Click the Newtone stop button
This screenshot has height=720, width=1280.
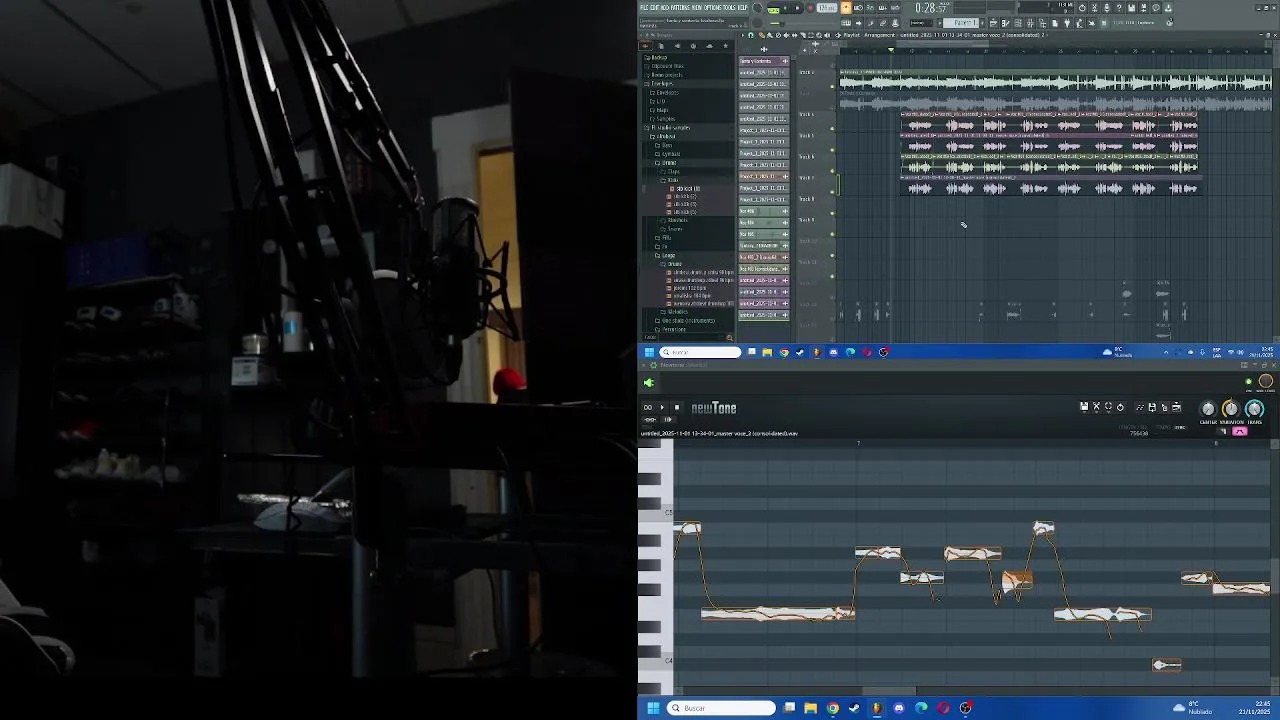[677, 407]
